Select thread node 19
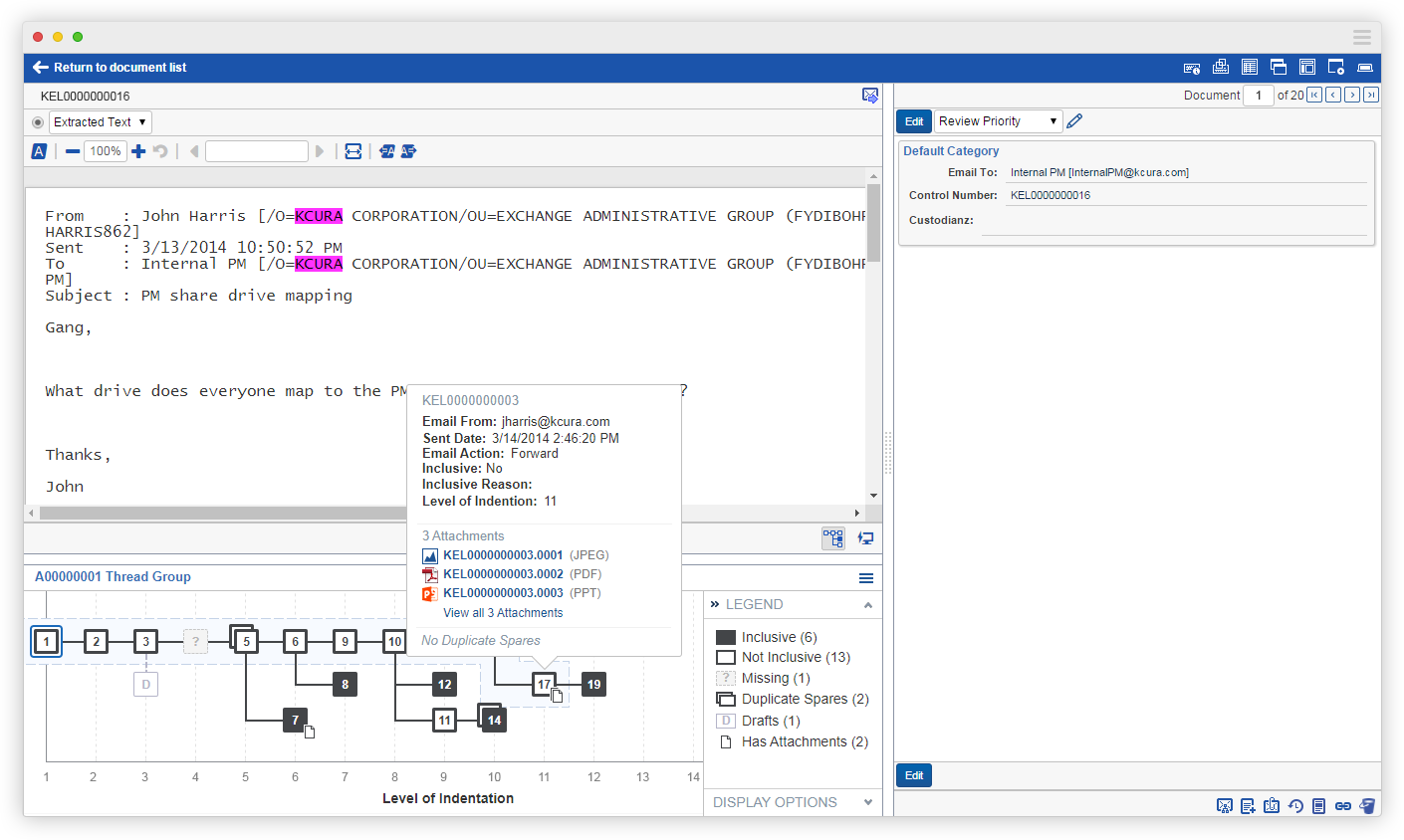The width and height of the screenshot is (1404, 840). 593,685
